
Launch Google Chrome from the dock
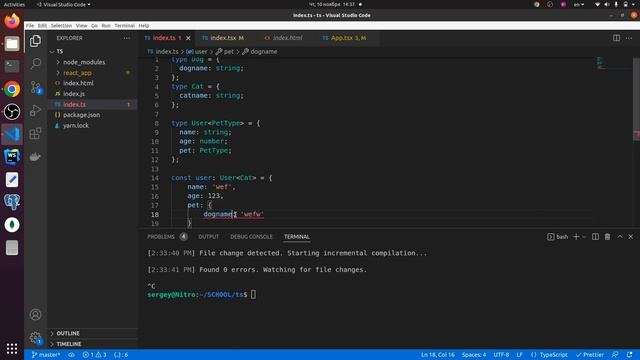point(12,89)
